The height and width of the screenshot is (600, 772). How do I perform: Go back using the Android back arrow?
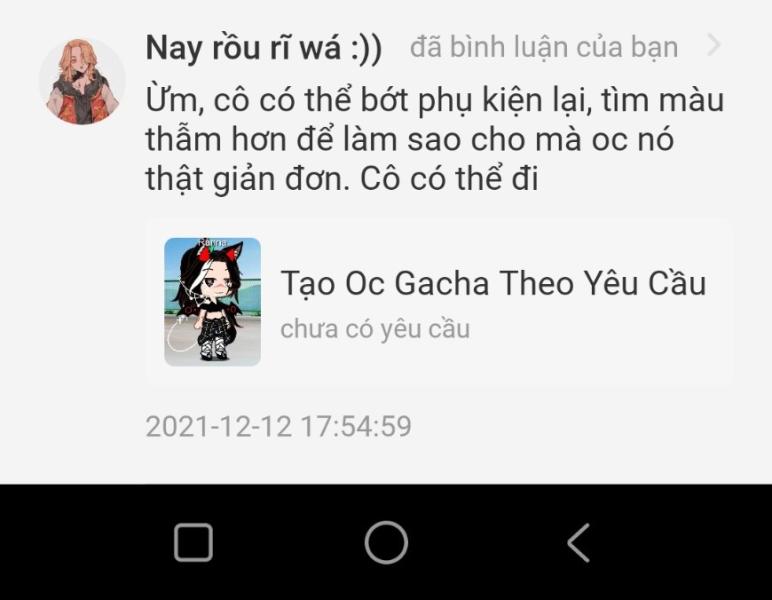point(579,542)
